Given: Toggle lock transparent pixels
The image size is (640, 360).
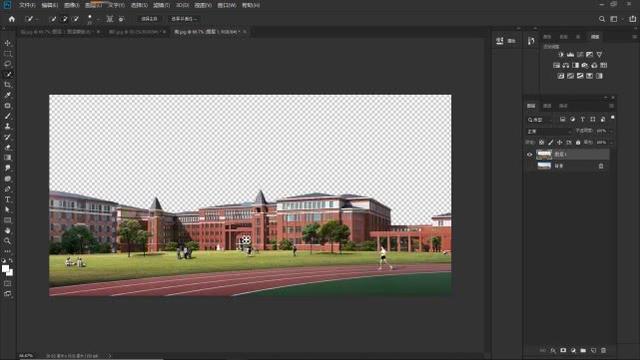Looking at the screenshot, I should (x=541, y=142).
